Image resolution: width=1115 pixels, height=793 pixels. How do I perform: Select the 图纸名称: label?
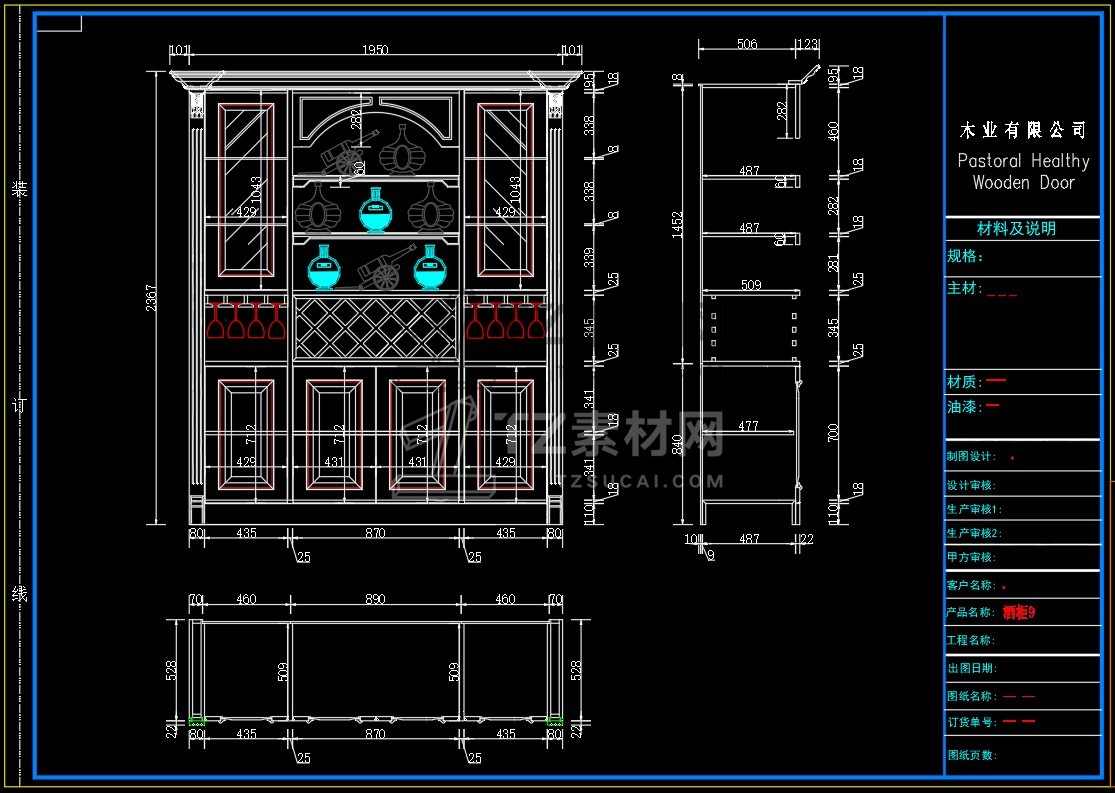(972, 696)
